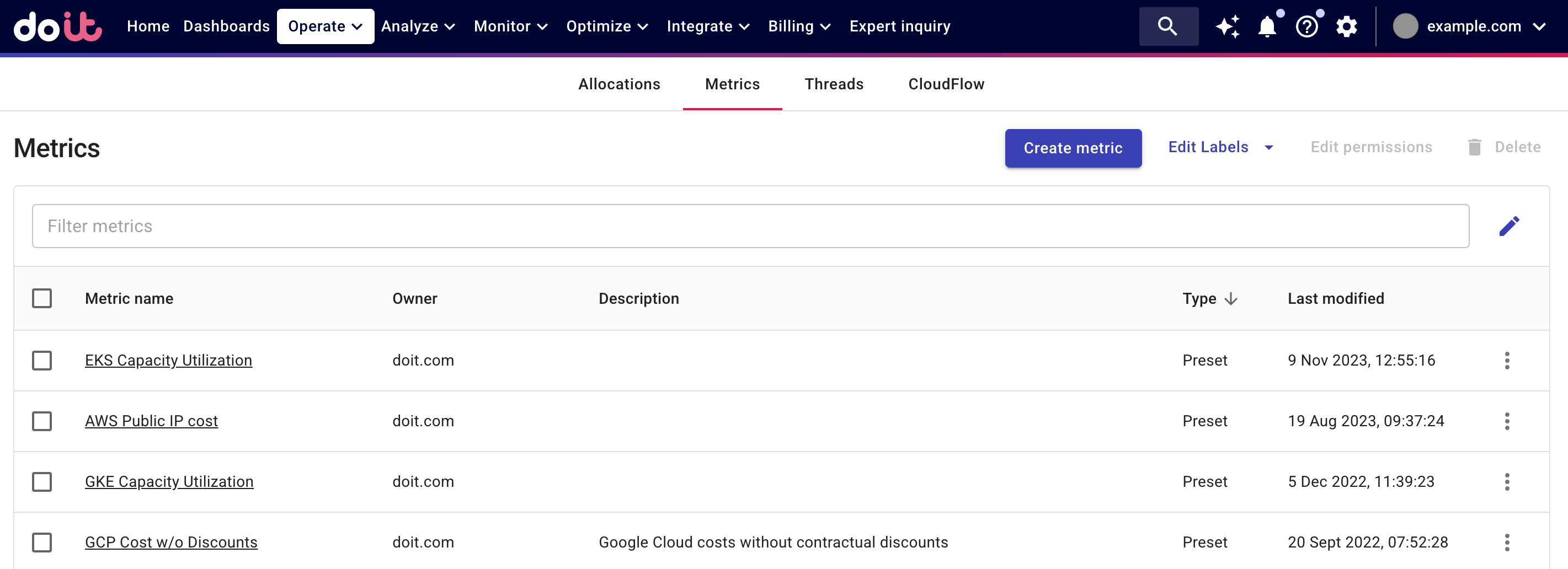
Task: Click the Type column sort arrow
Action: tap(1231, 299)
